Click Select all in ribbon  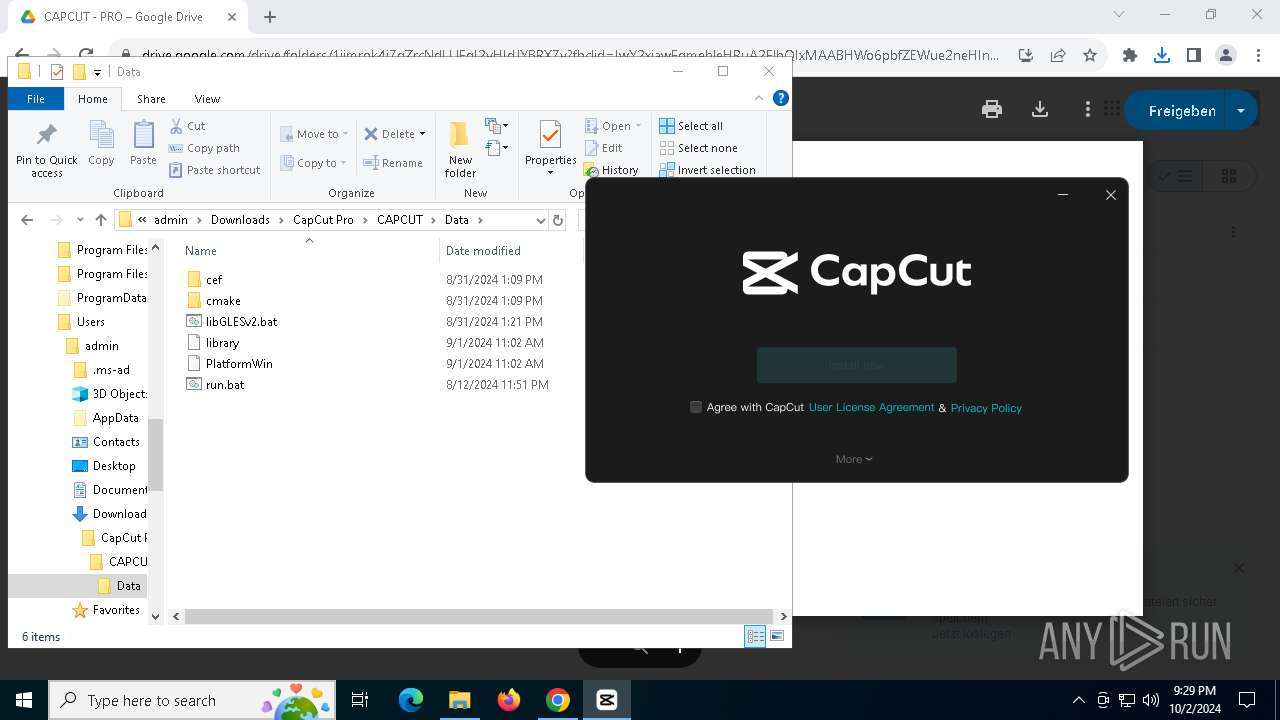[x=691, y=126]
